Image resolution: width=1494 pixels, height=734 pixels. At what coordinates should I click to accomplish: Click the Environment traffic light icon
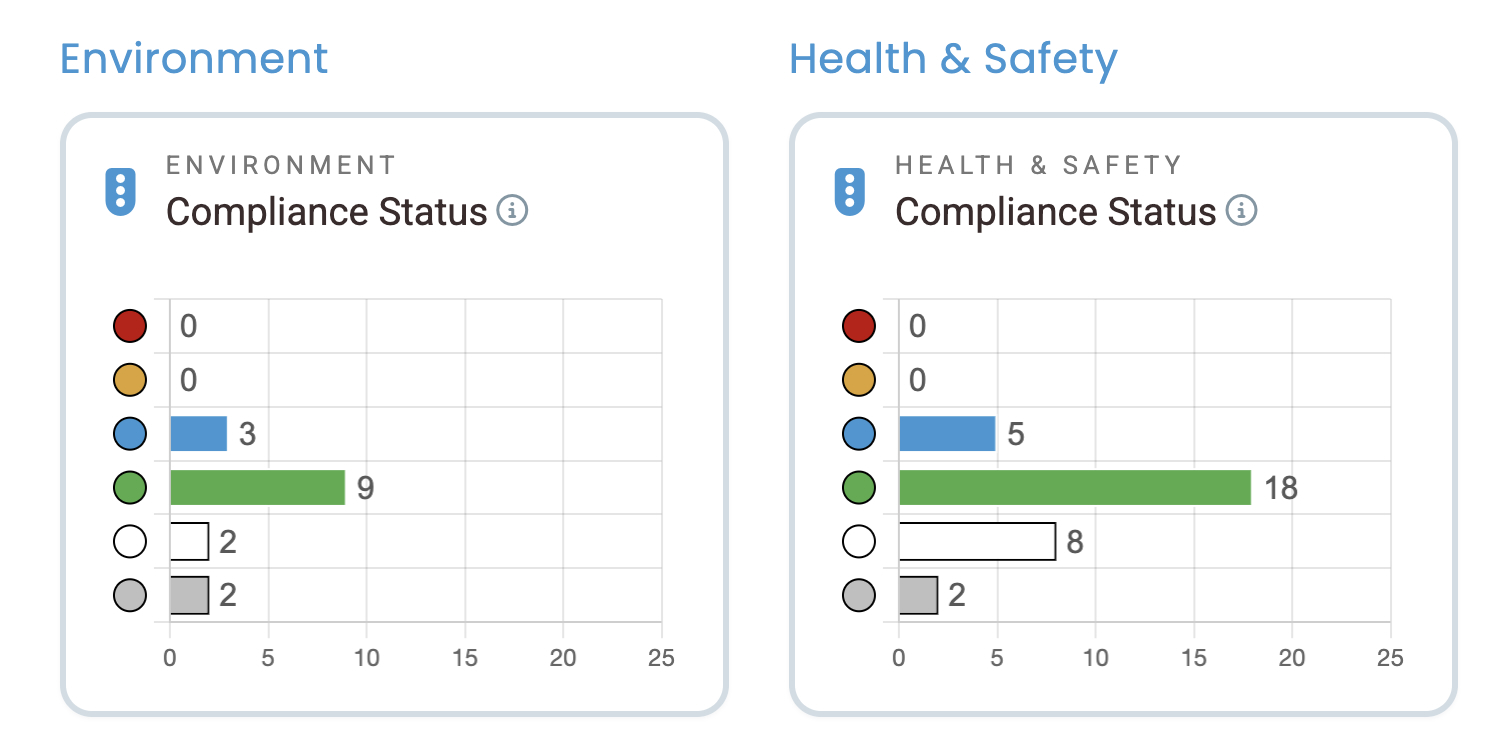coord(120,191)
